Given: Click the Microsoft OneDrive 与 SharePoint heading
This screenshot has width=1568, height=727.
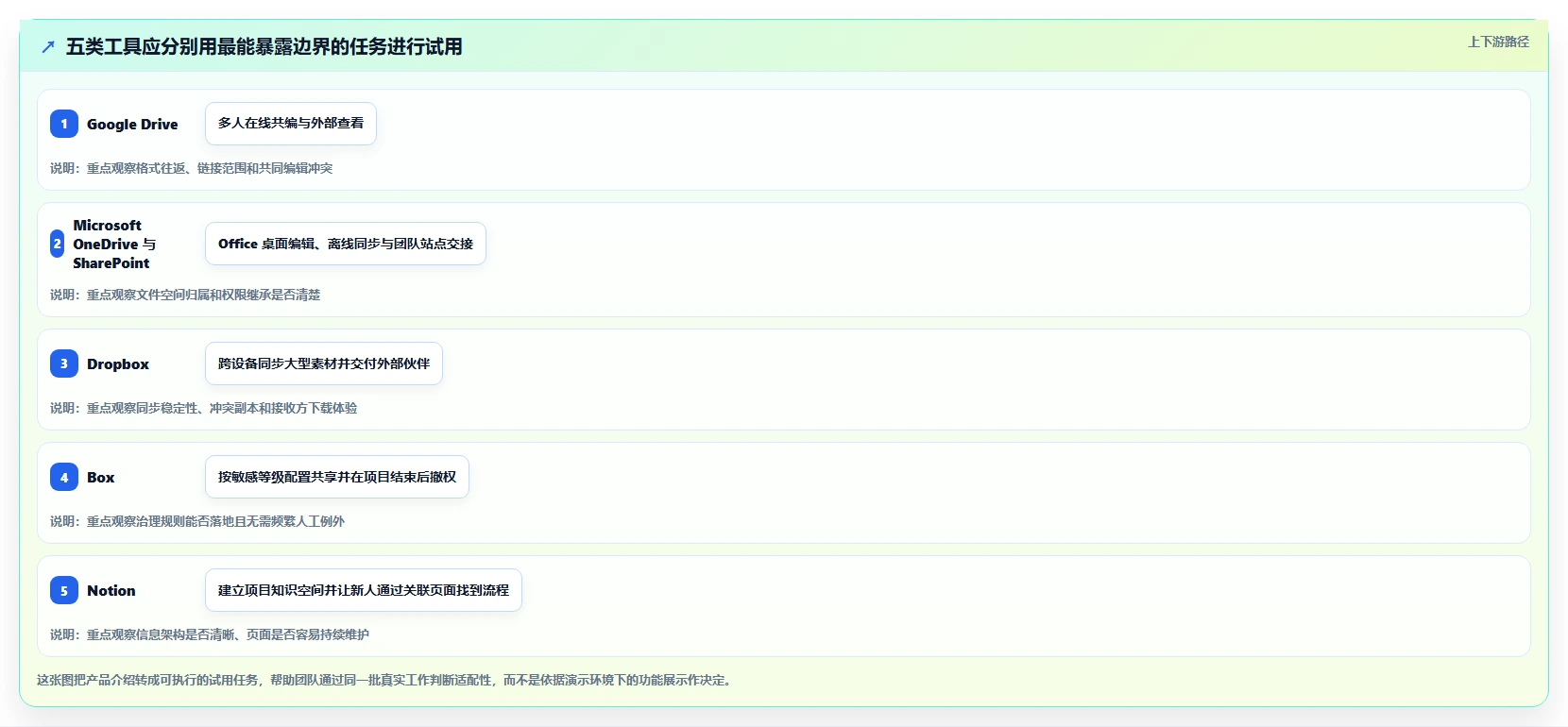Looking at the screenshot, I should [114, 244].
